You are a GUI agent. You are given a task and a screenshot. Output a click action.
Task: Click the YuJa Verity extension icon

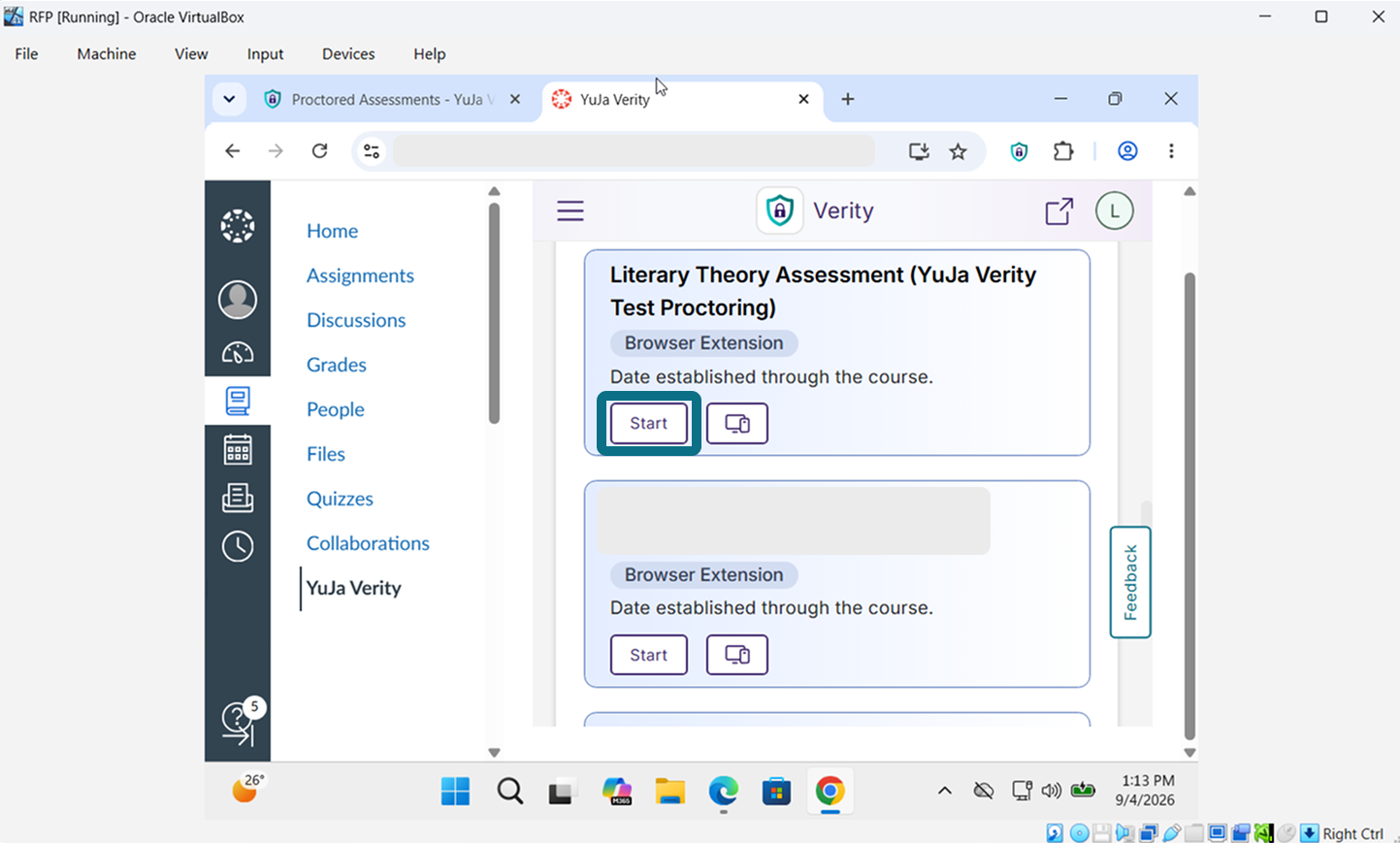pos(1019,151)
